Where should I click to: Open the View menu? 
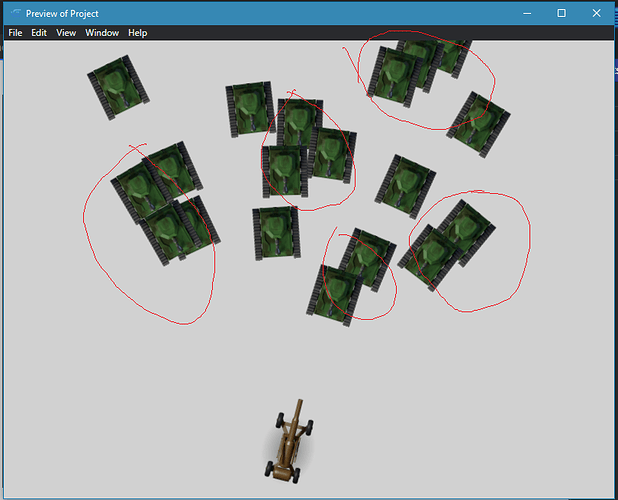66,33
